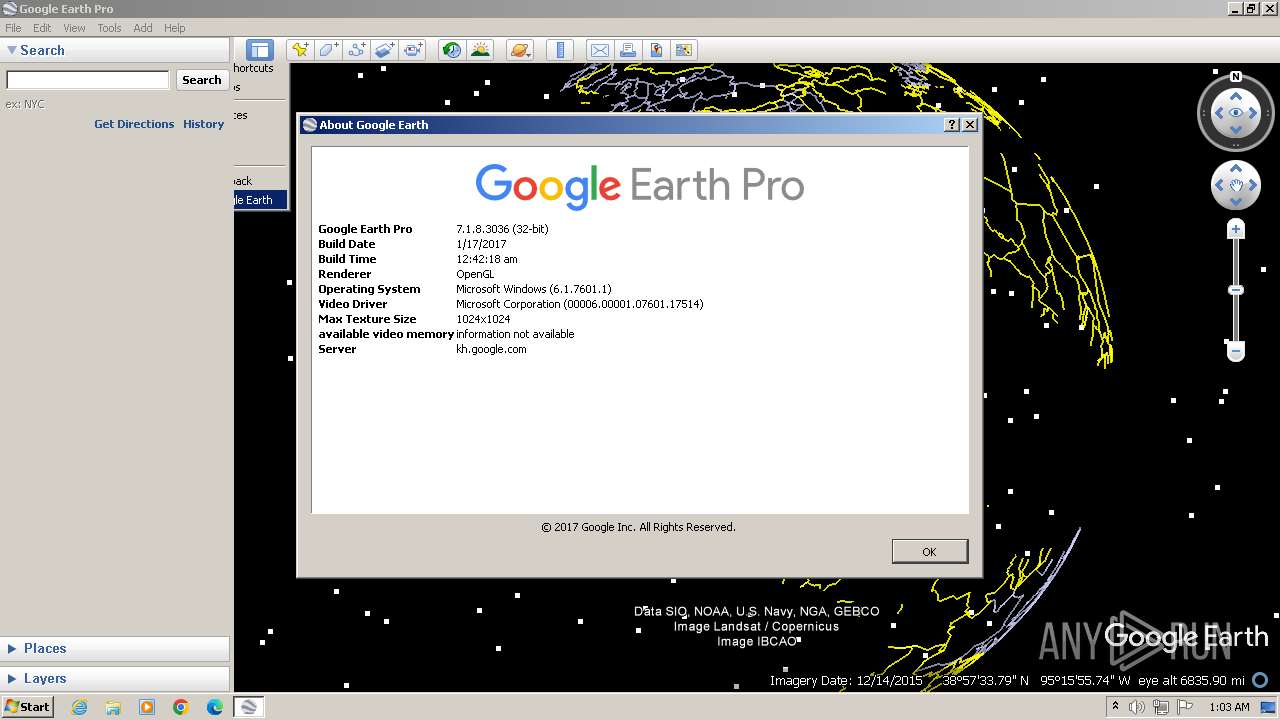Image resolution: width=1280 pixels, height=720 pixels.
Task: Open the planet switcher dropdown icon
Action: pyautogui.click(x=520, y=50)
